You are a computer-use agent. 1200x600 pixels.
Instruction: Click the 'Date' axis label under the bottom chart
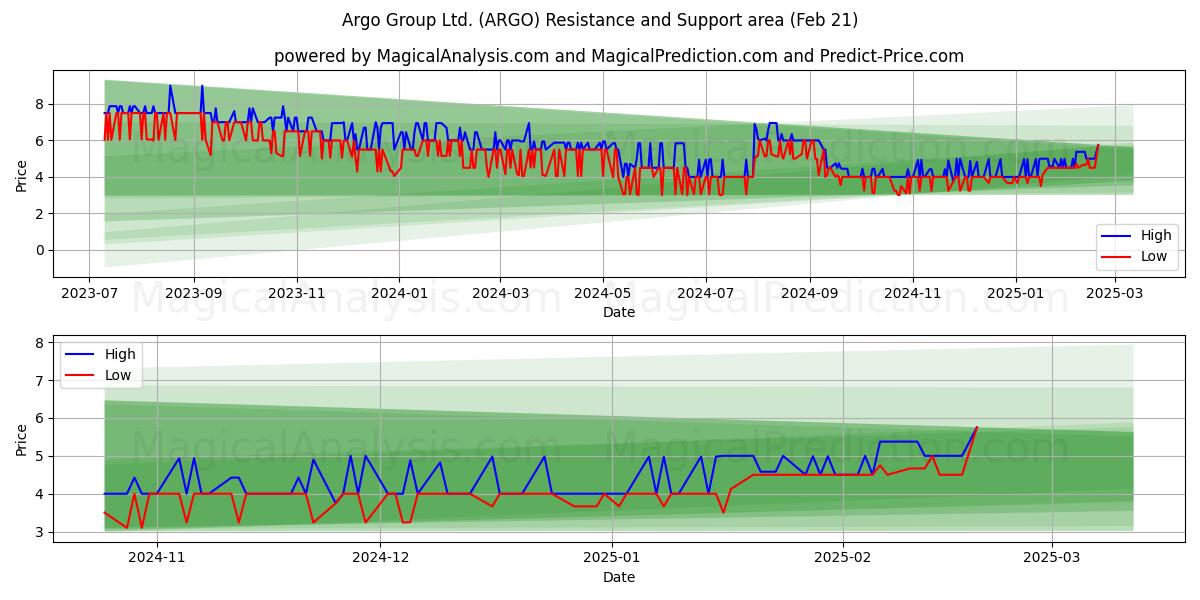coord(619,577)
